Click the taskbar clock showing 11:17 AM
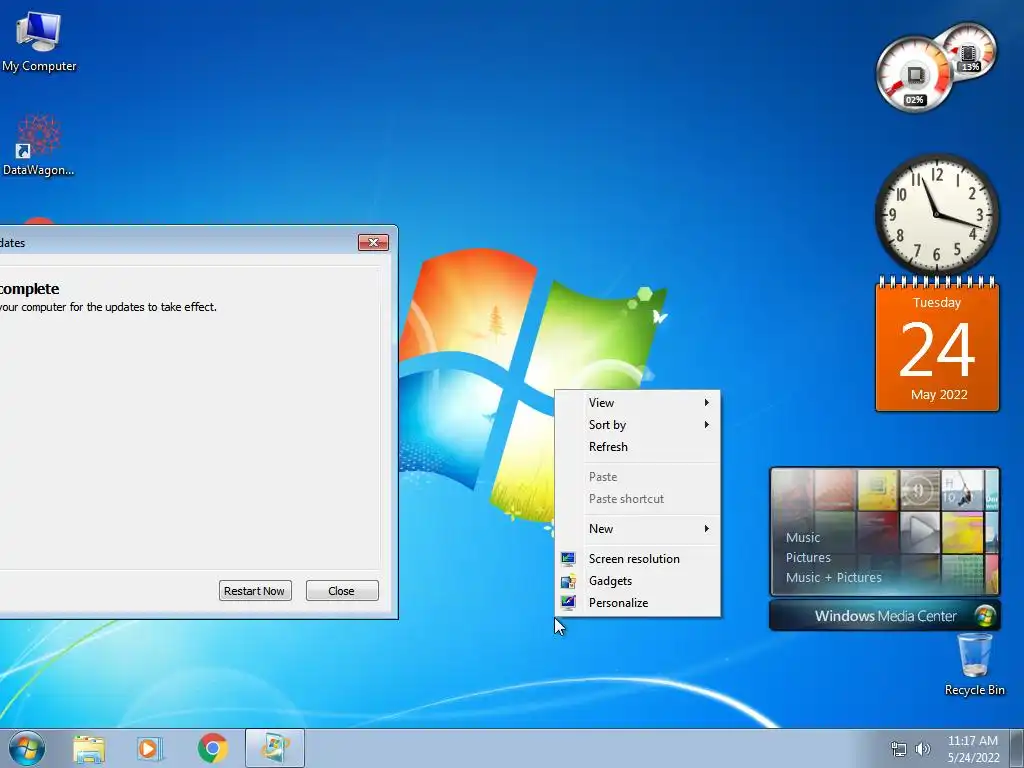The height and width of the screenshot is (768, 1024). click(x=973, y=749)
